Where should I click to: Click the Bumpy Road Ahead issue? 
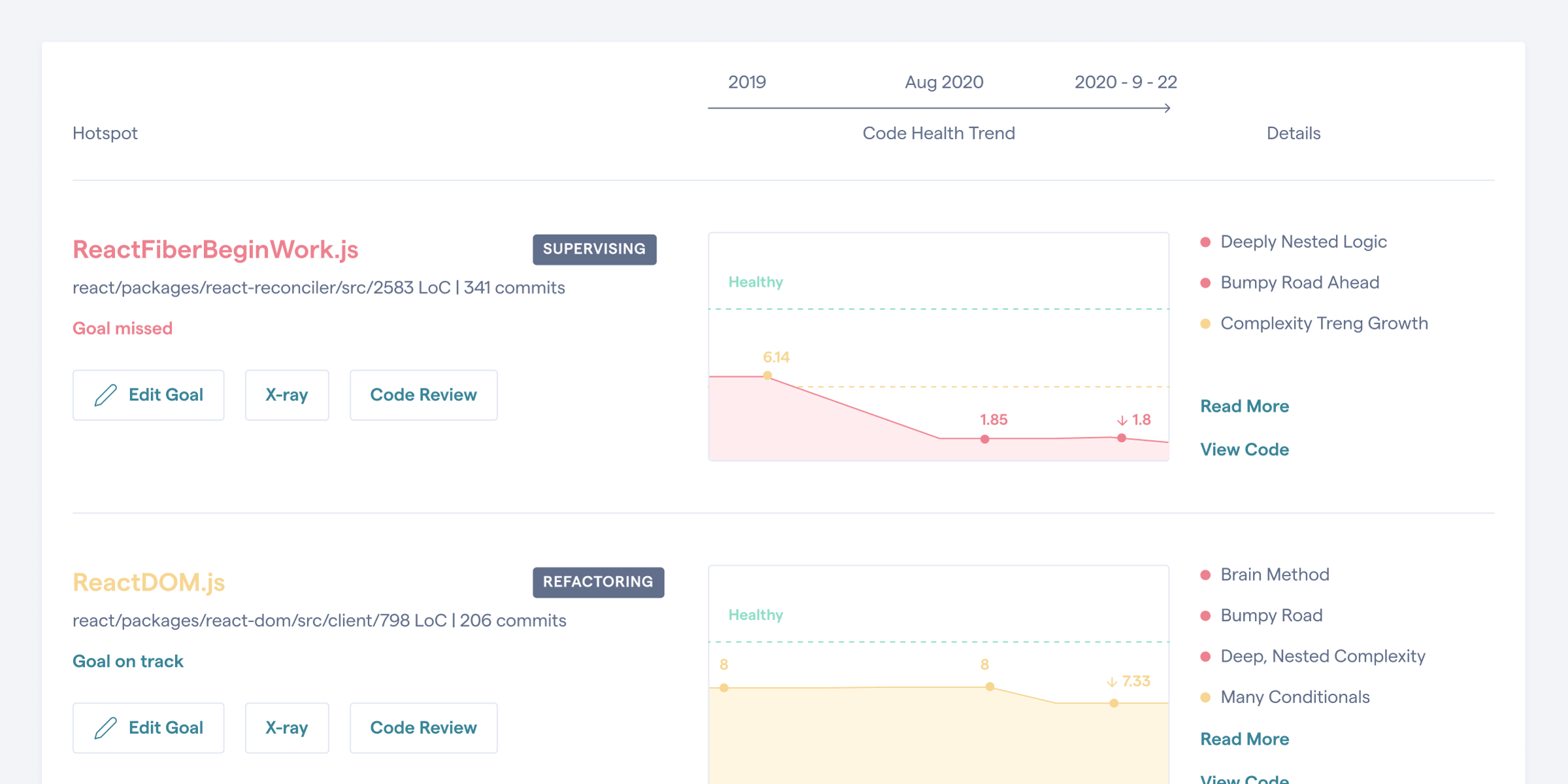point(1299,282)
